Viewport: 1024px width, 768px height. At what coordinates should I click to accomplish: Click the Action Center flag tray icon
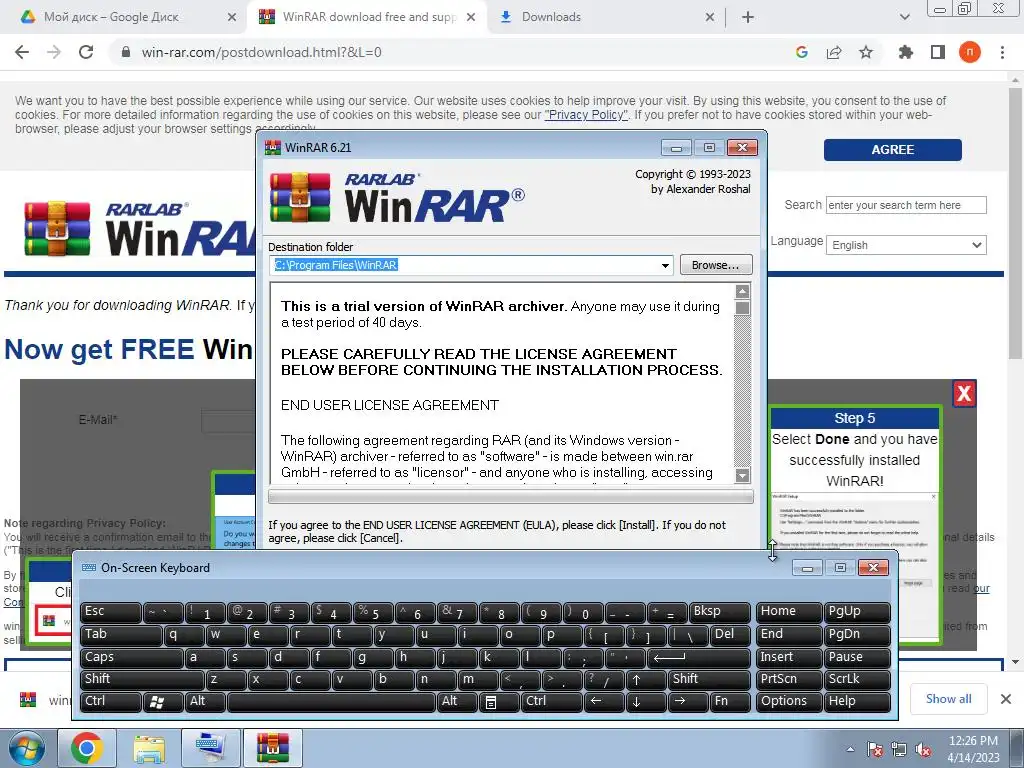875,750
